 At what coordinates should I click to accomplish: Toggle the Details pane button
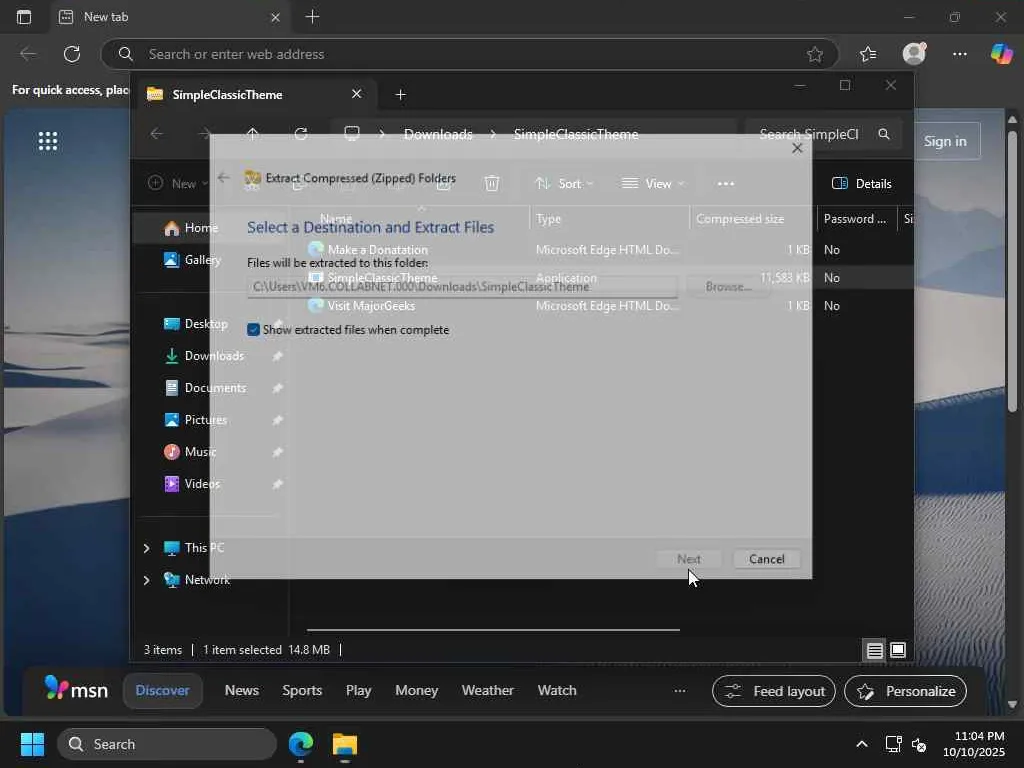click(861, 183)
